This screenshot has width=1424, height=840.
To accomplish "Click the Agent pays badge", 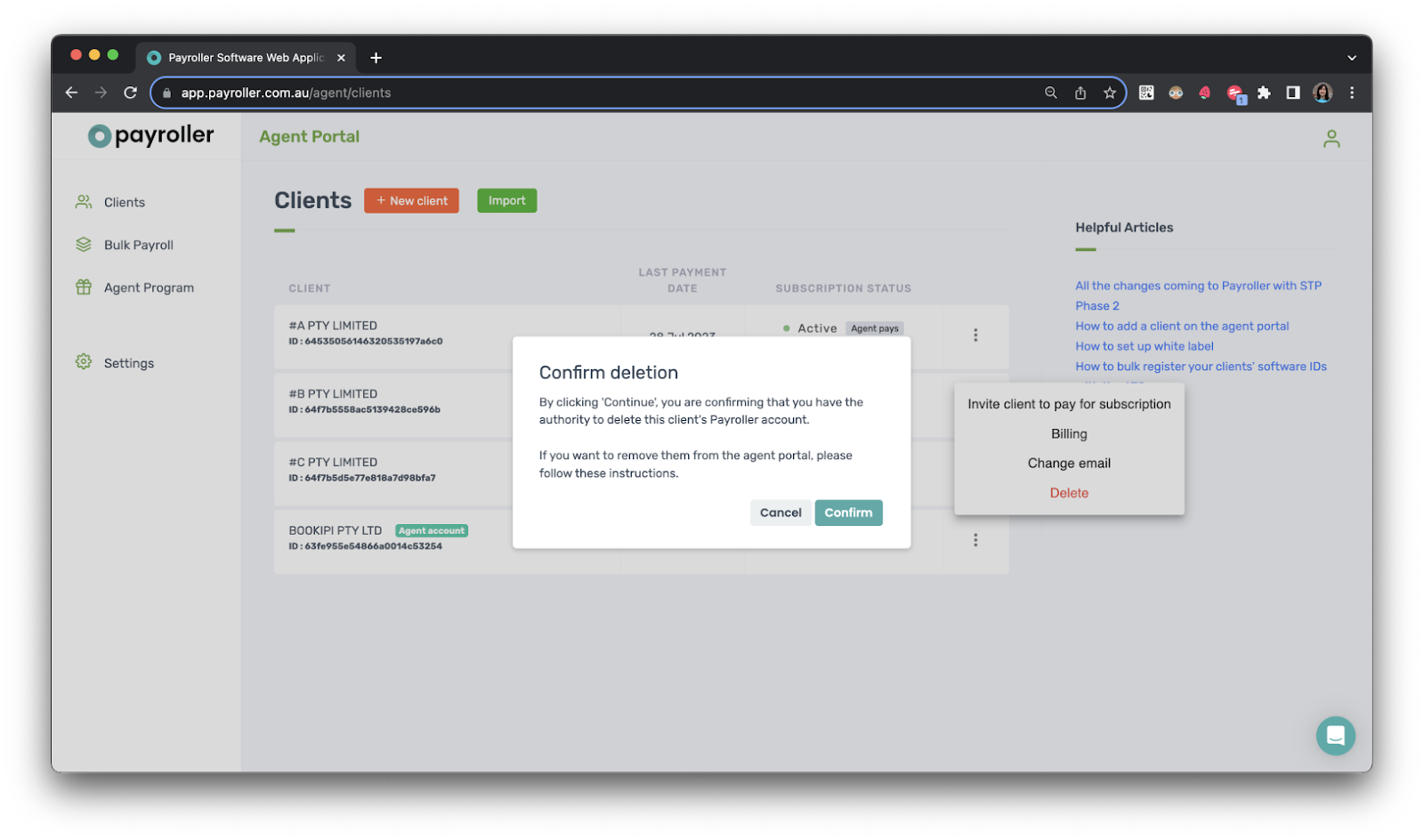I will point(875,328).
